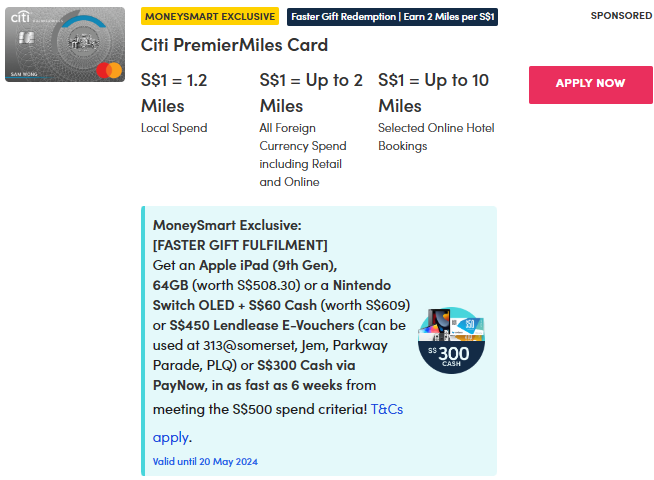Click the S$1 = Up to 2 Miles heading
This screenshot has height=480, width=654.
[310, 92]
